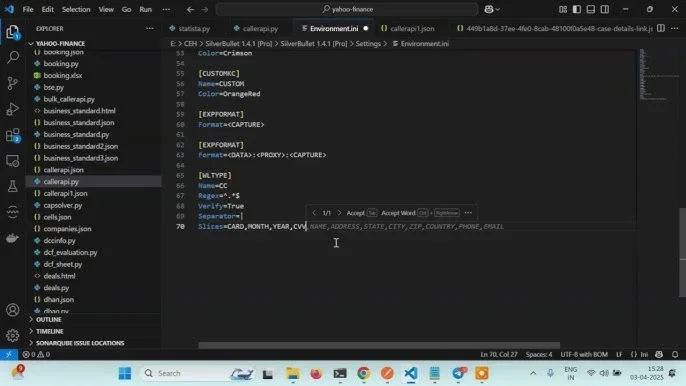Screen dimensions: 686x386
Task: Open the Source Control view
Action: [x=13, y=83]
